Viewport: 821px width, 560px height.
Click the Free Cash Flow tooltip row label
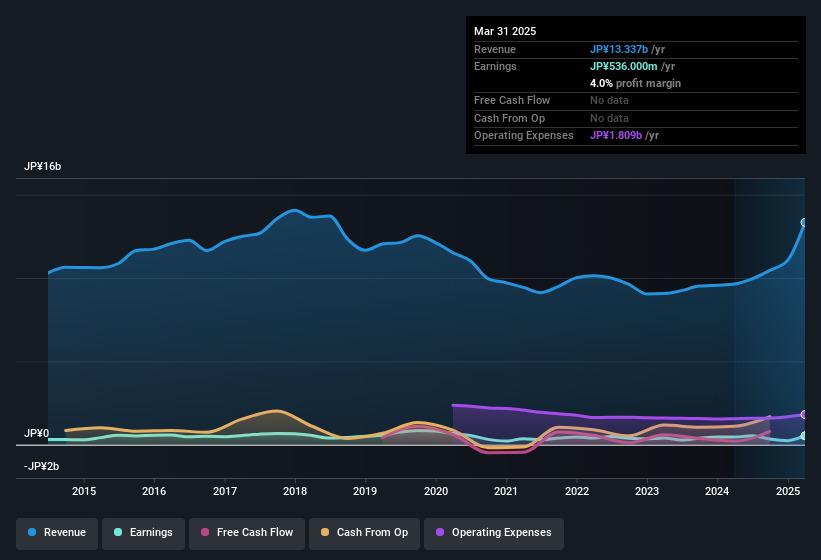[x=512, y=100]
